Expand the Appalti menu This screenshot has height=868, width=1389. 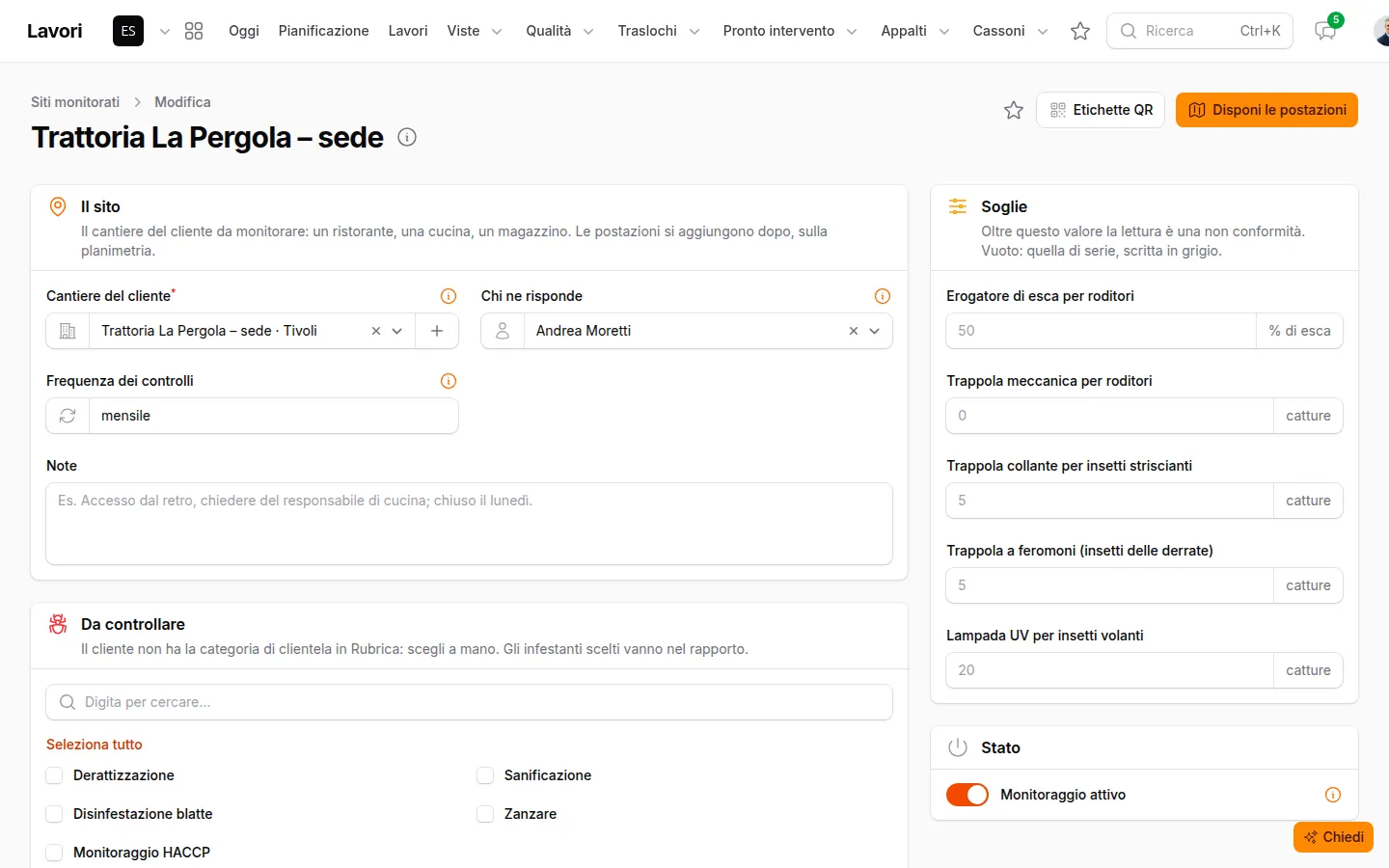tap(915, 31)
